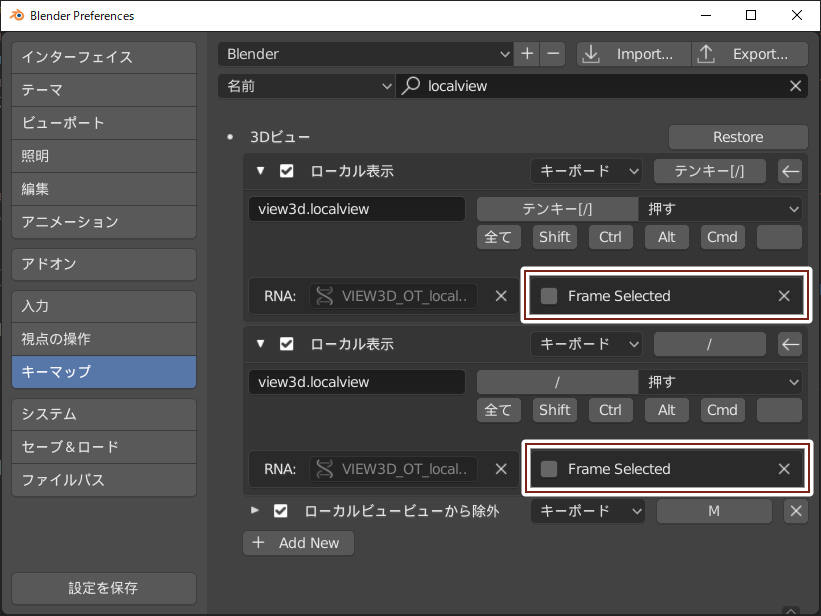Click the first view3d.localview identifier field

click(x=357, y=209)
